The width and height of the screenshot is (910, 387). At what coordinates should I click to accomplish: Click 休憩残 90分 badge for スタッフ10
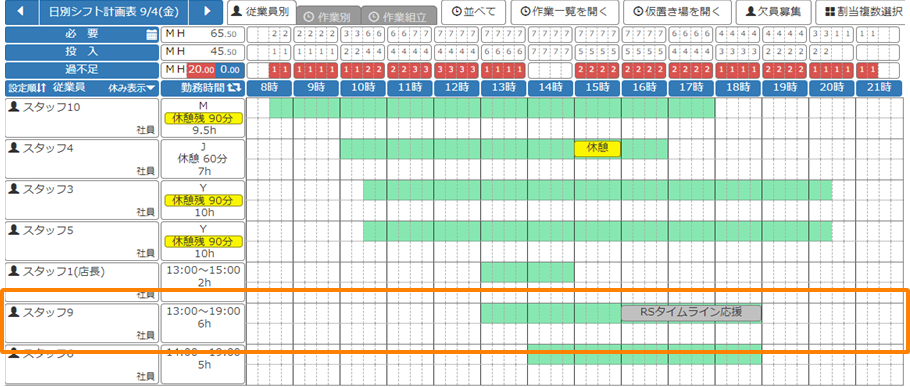coord(203,118)
